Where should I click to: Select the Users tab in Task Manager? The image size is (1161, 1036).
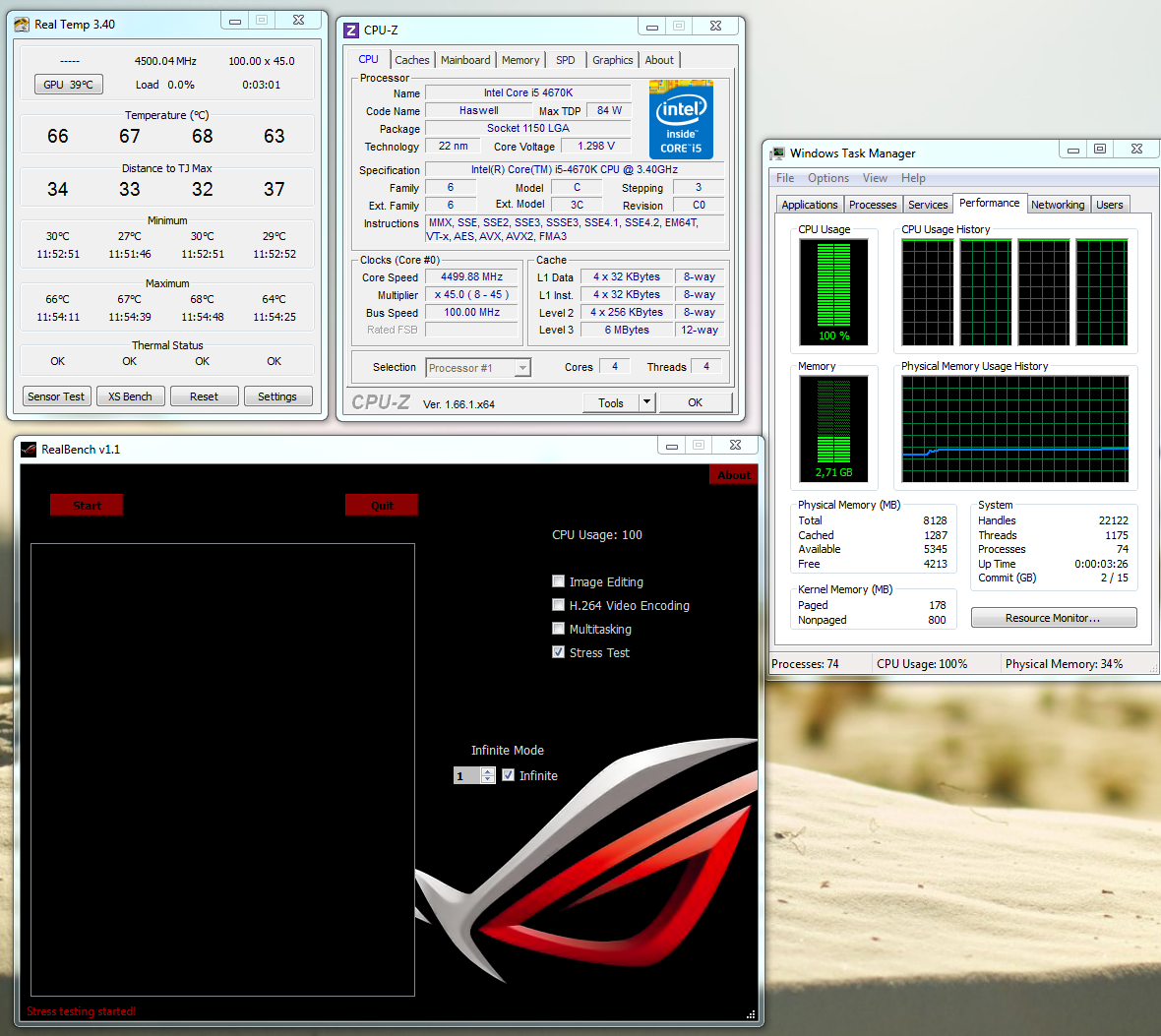pyautogui.click(x=1109, y=205)
